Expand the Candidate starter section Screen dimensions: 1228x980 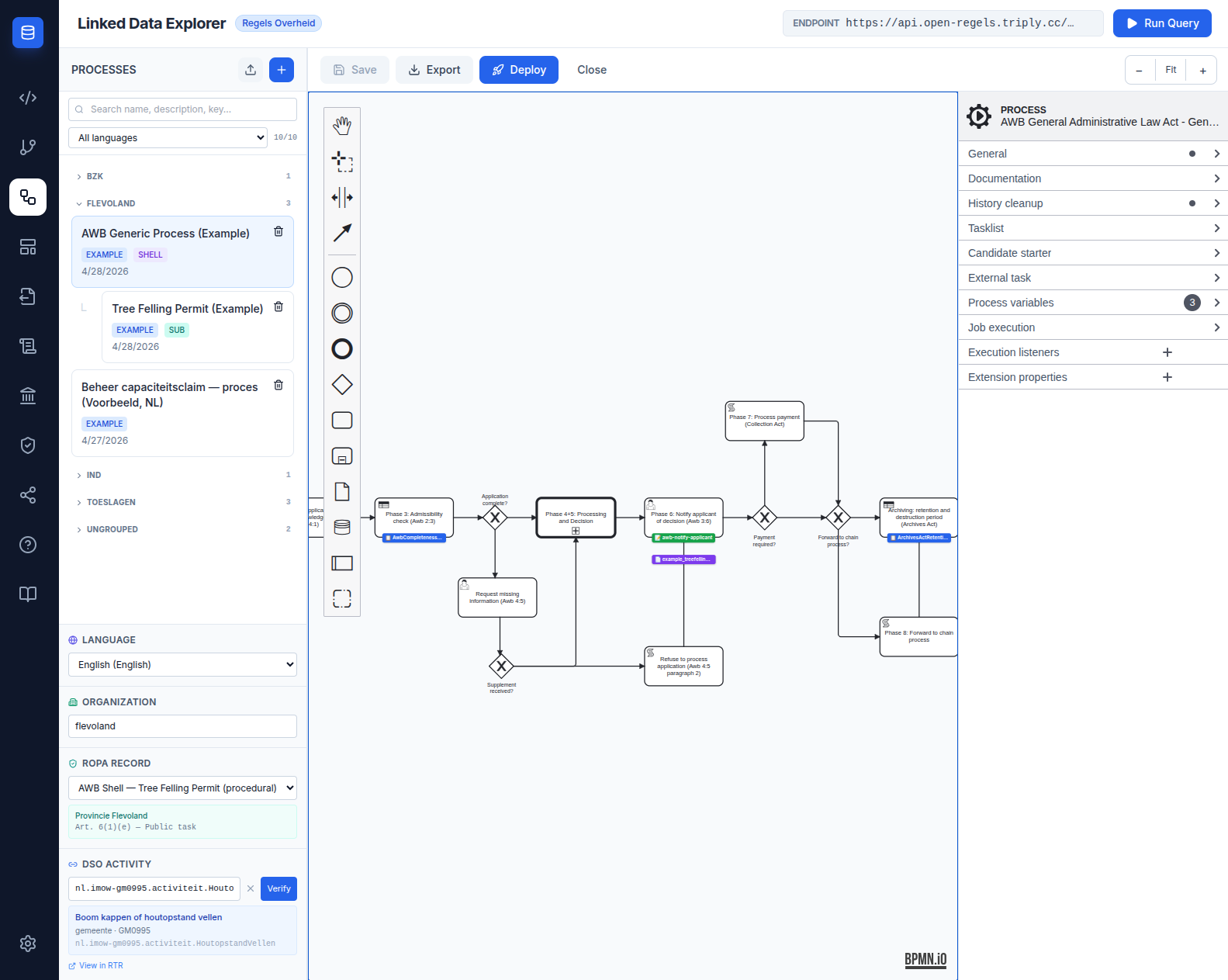[x=1093, y=253]
